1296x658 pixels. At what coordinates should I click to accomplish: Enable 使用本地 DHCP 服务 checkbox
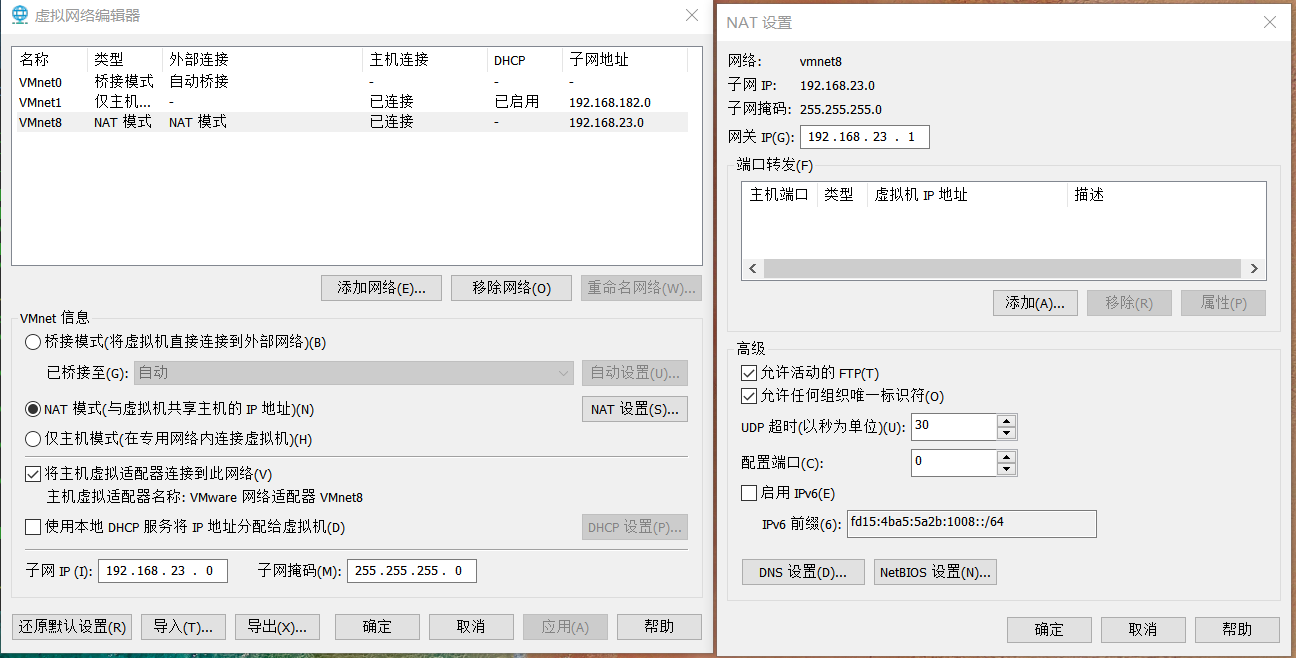[x=33, y=527]
